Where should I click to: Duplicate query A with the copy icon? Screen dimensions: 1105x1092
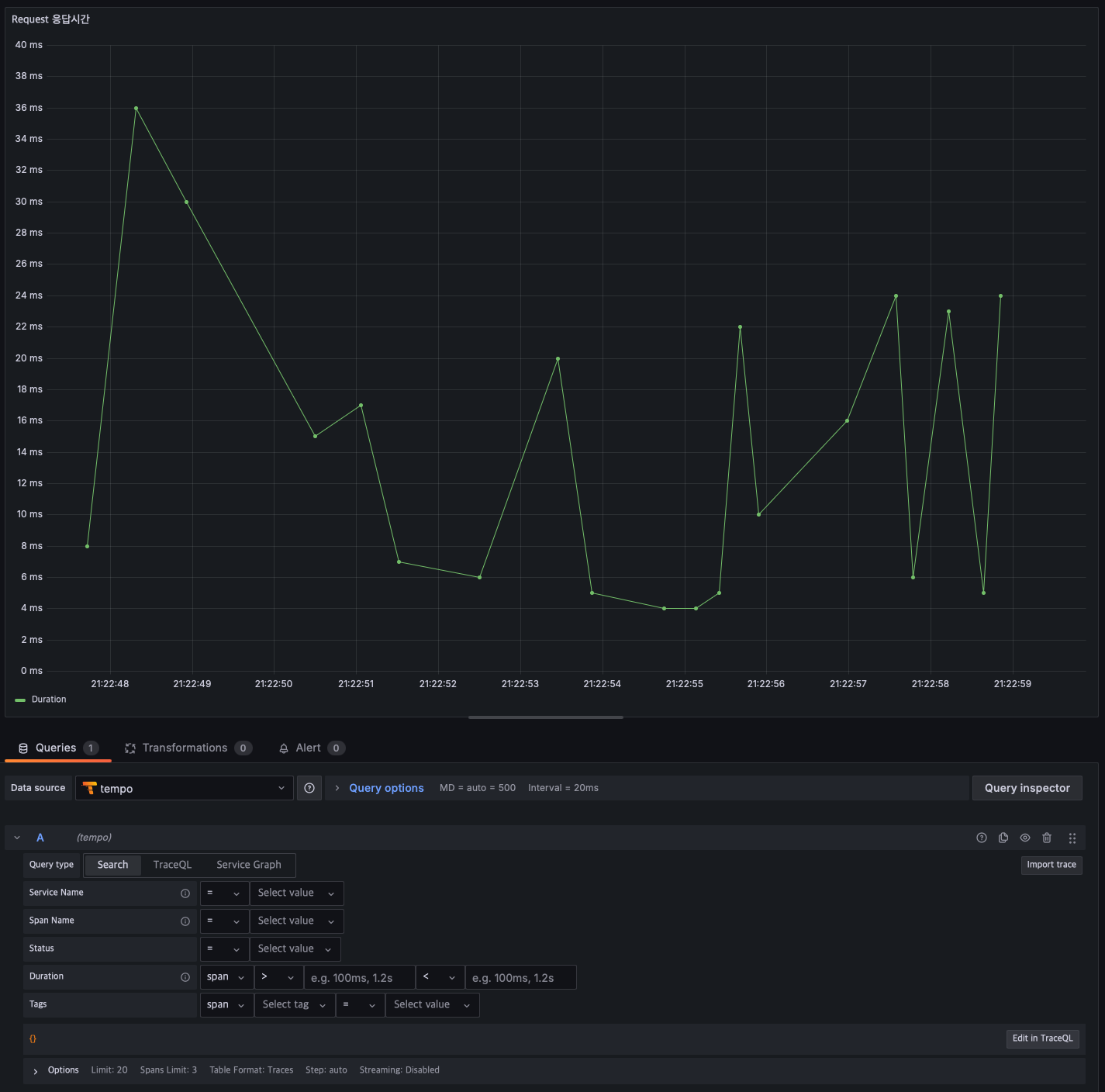(1003, 838)
